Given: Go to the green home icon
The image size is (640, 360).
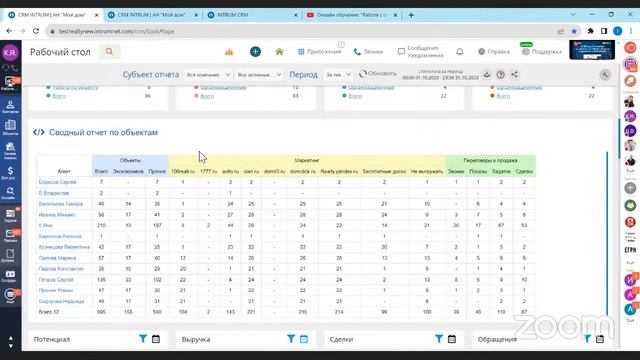Looking at the screenshot, I should coord(280,52).
